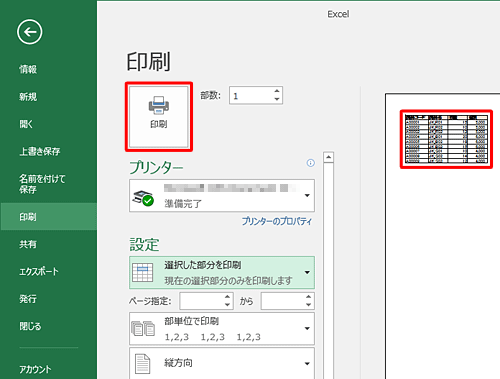Screen dimensions: 500x379
Task: Open the printer selection dropdown
Action: point(222,195)
